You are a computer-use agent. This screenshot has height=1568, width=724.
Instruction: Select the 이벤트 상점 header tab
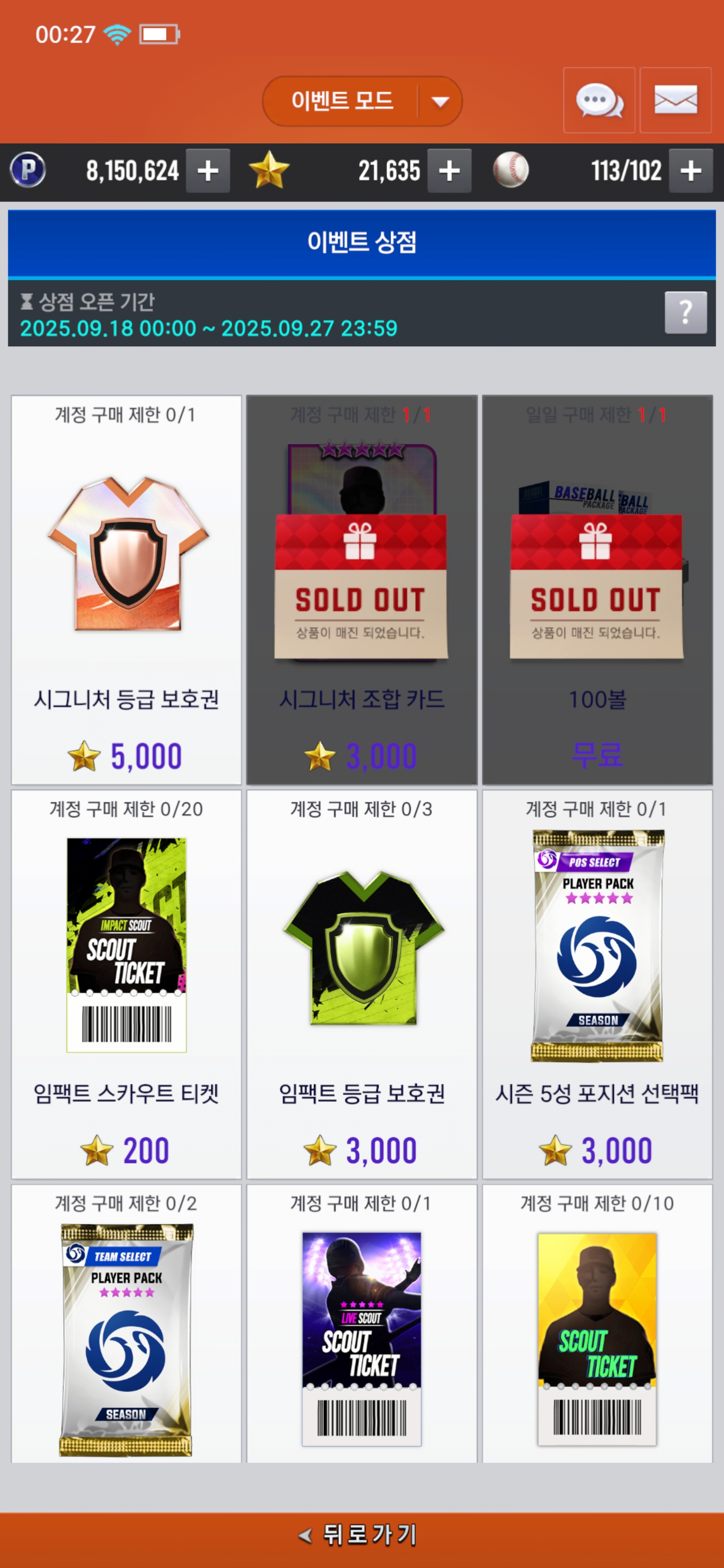click(x=361, y=243)
